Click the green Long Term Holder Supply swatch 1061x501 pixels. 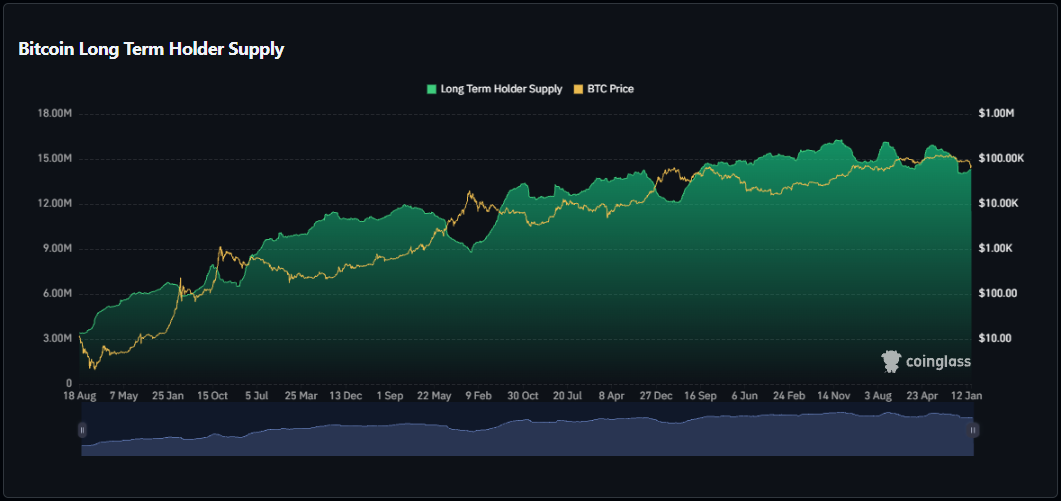(x=432, y=89)
